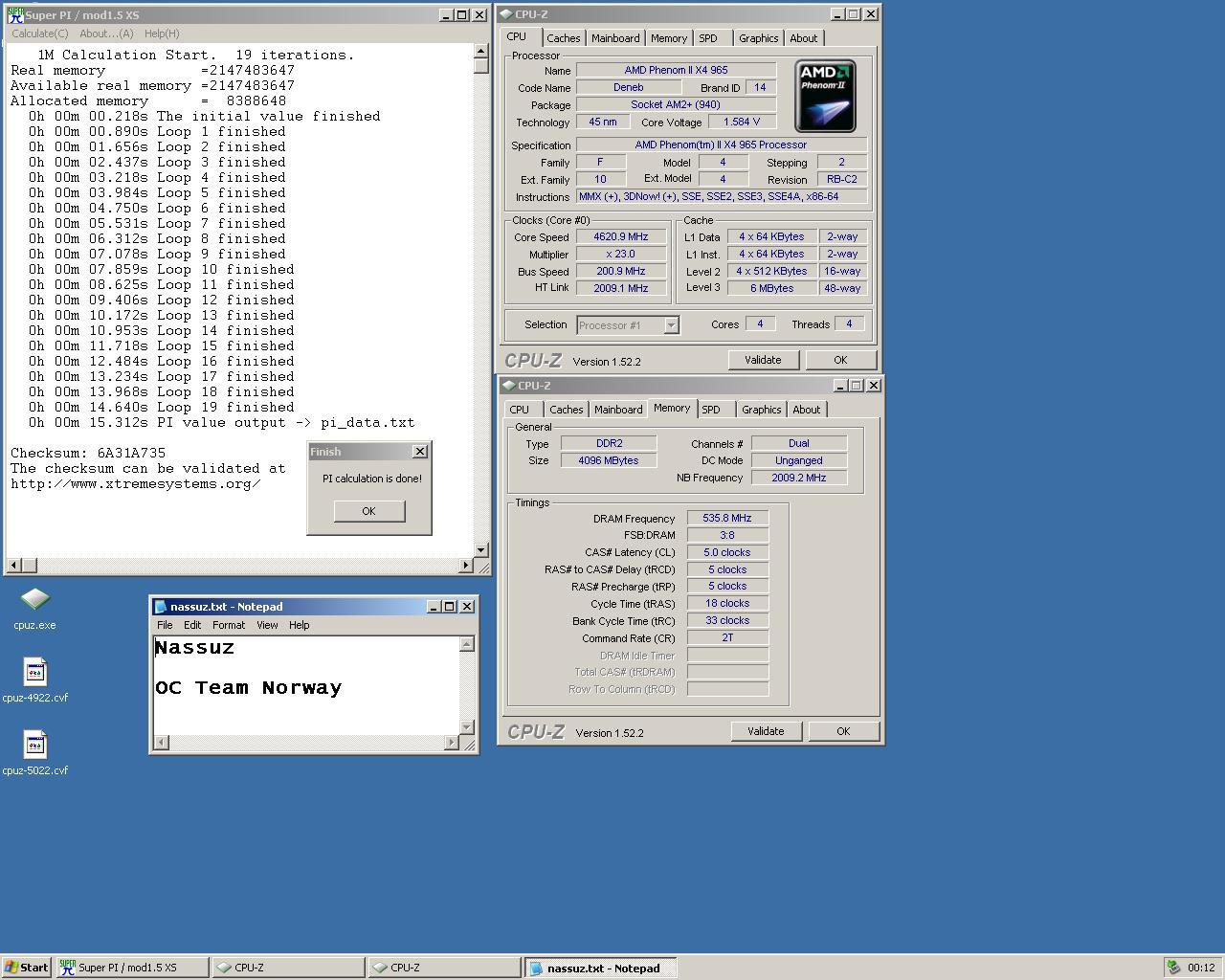Click the Memory CPU-Z window title icon
1225x980 pixels.
(508, 386)
